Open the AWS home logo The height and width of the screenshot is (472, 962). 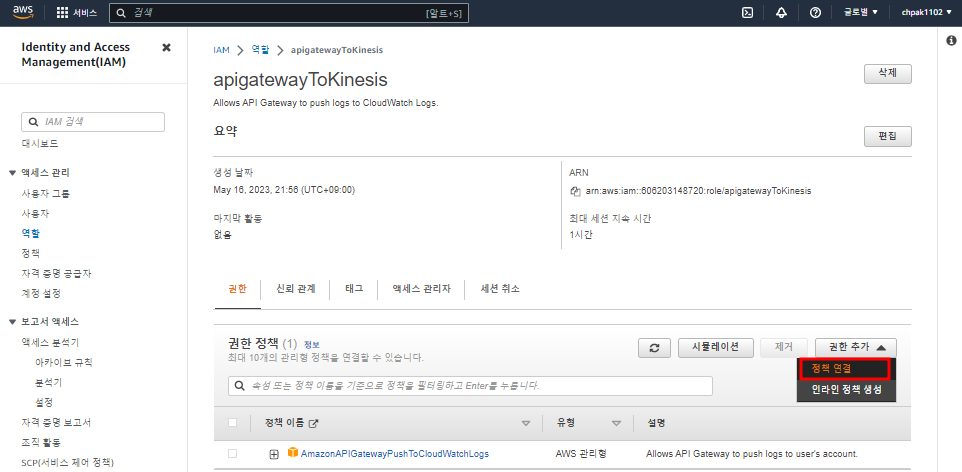[23, 12]
